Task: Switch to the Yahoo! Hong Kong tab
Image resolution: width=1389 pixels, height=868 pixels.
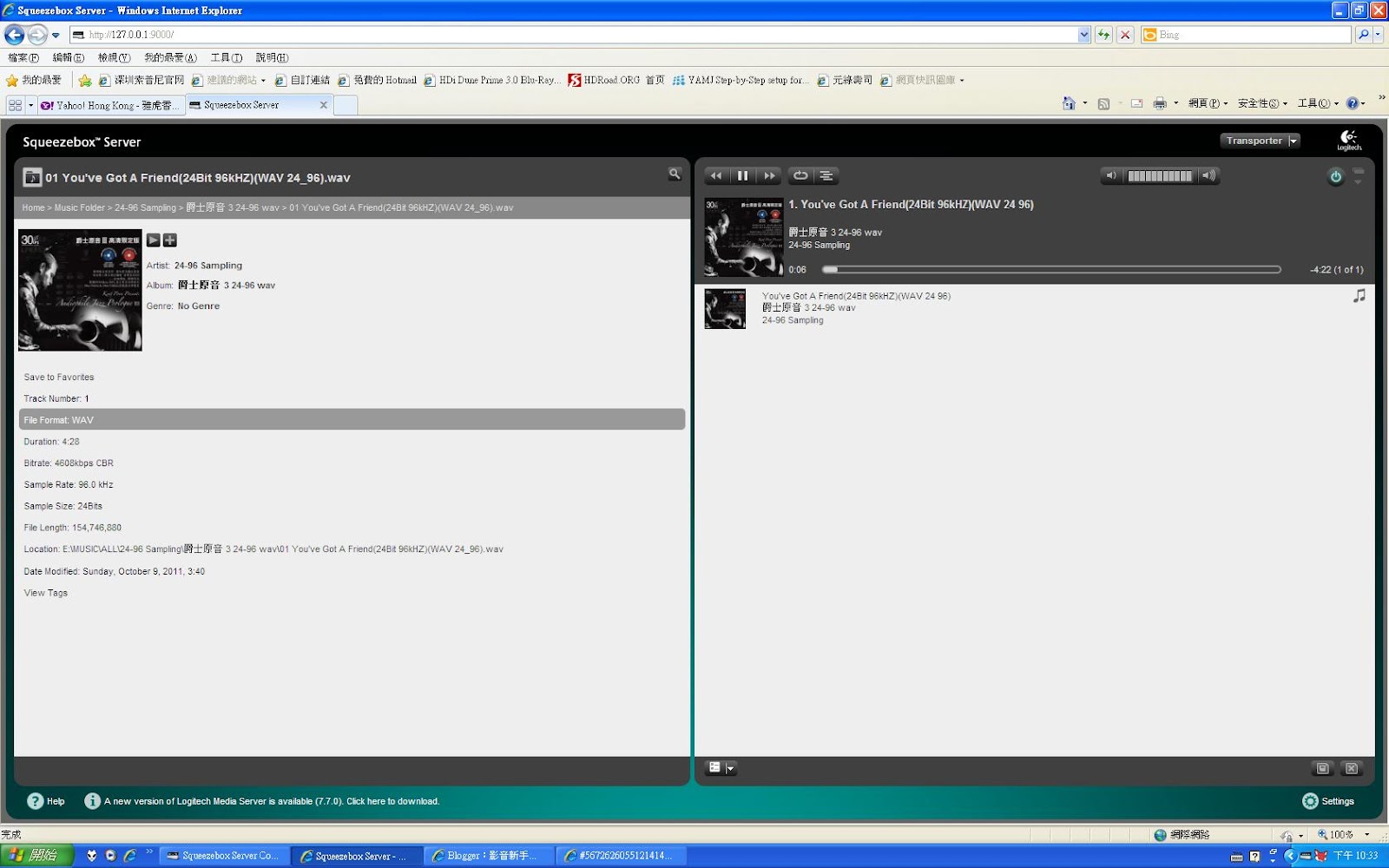Action: point(111,105)
